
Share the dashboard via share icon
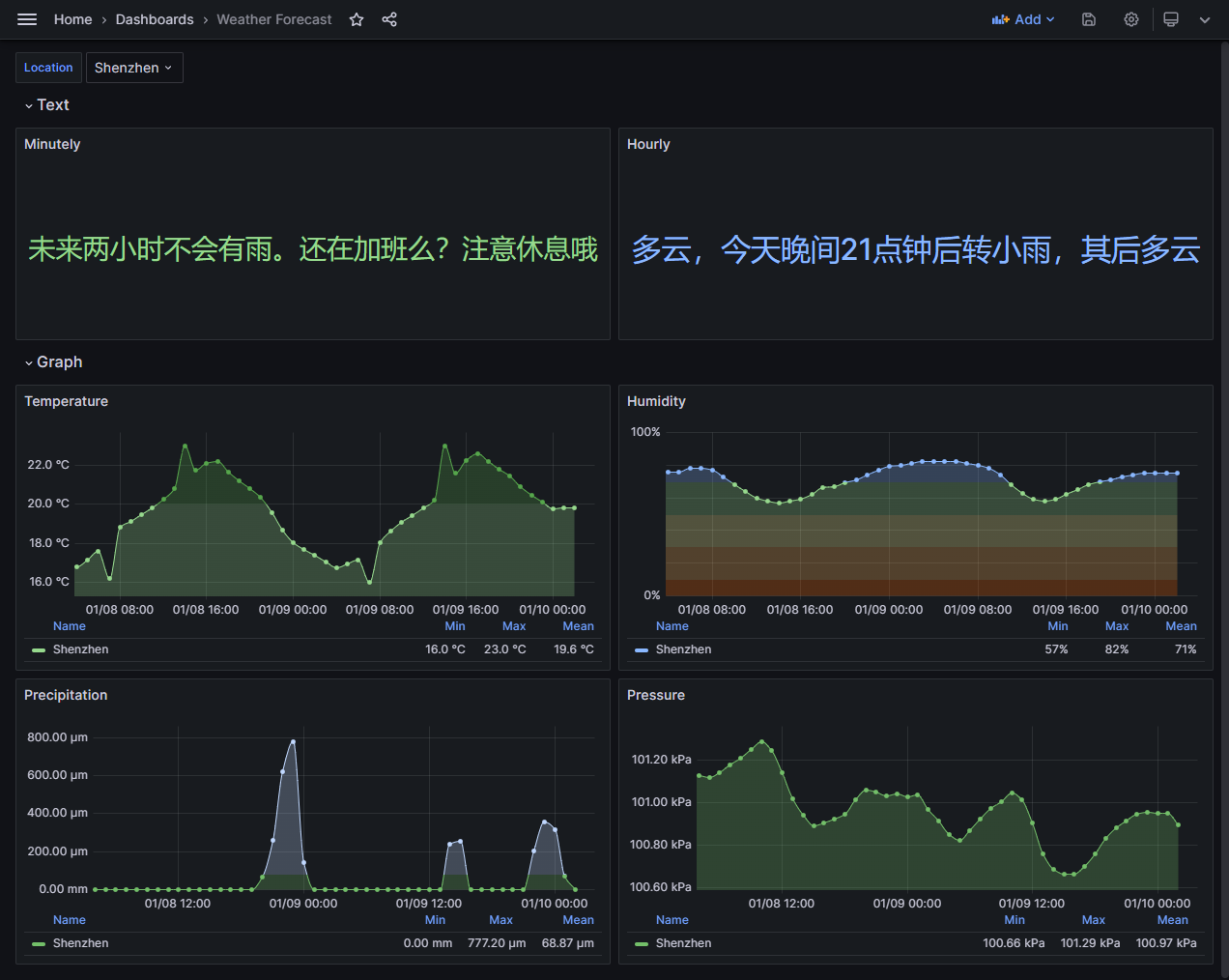pos(389,19)
